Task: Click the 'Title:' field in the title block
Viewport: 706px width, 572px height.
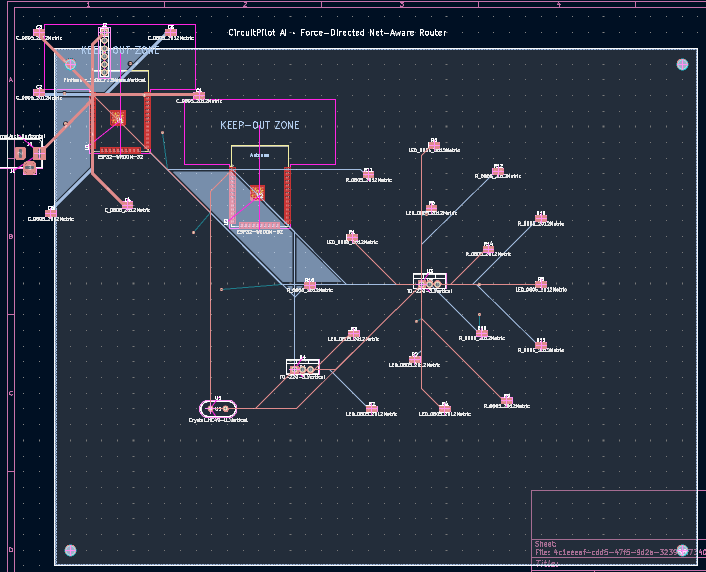Action: [546, 564]
